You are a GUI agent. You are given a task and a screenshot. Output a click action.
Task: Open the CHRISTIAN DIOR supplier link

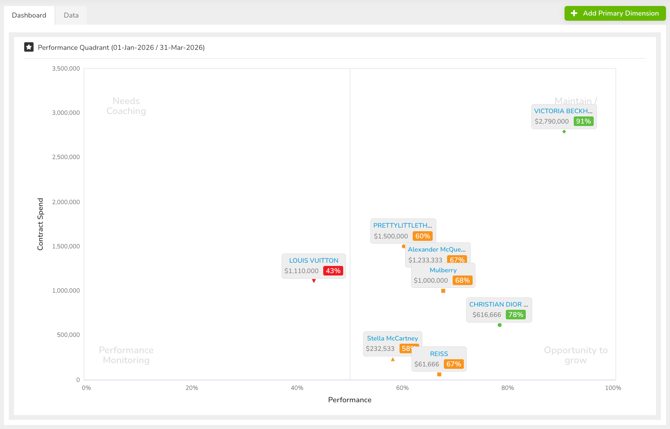499,304
